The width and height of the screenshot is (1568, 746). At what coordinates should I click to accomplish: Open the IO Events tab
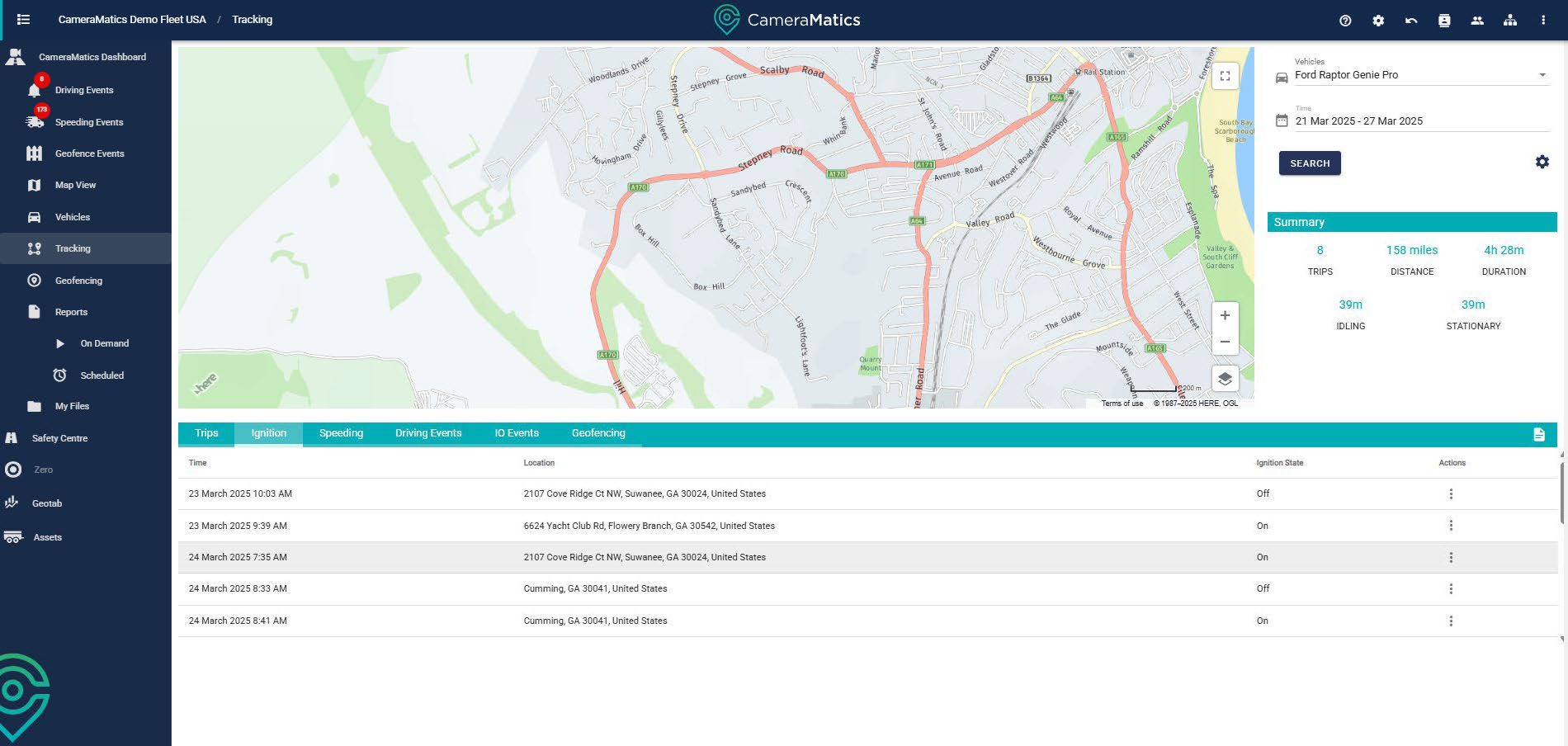[517, 433]
